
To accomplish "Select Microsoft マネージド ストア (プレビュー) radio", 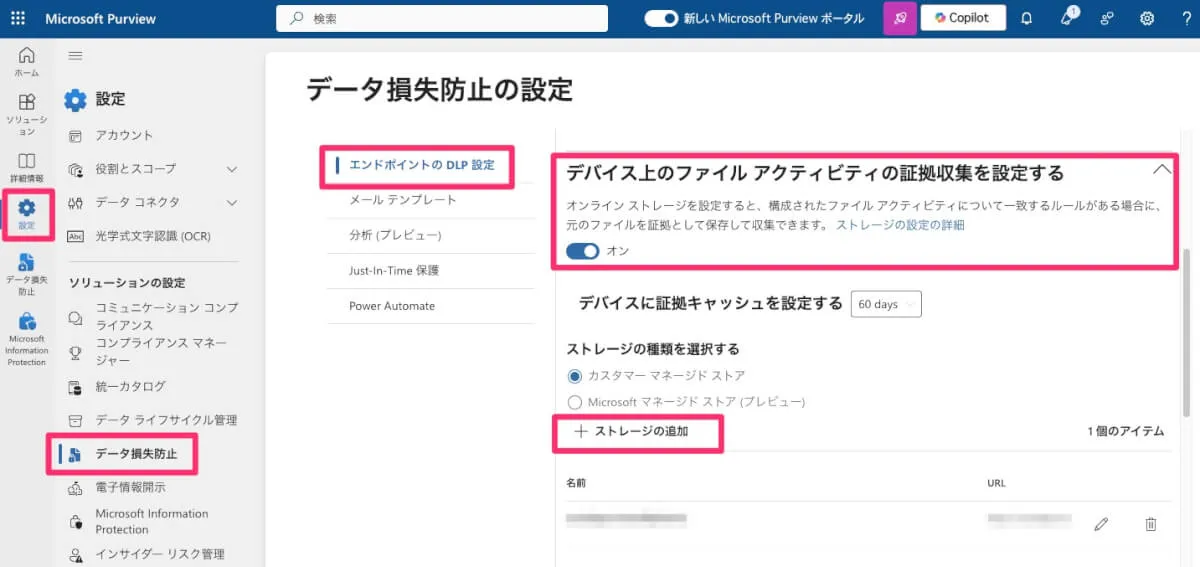I will pyautogui.click(x=574, y=402).
